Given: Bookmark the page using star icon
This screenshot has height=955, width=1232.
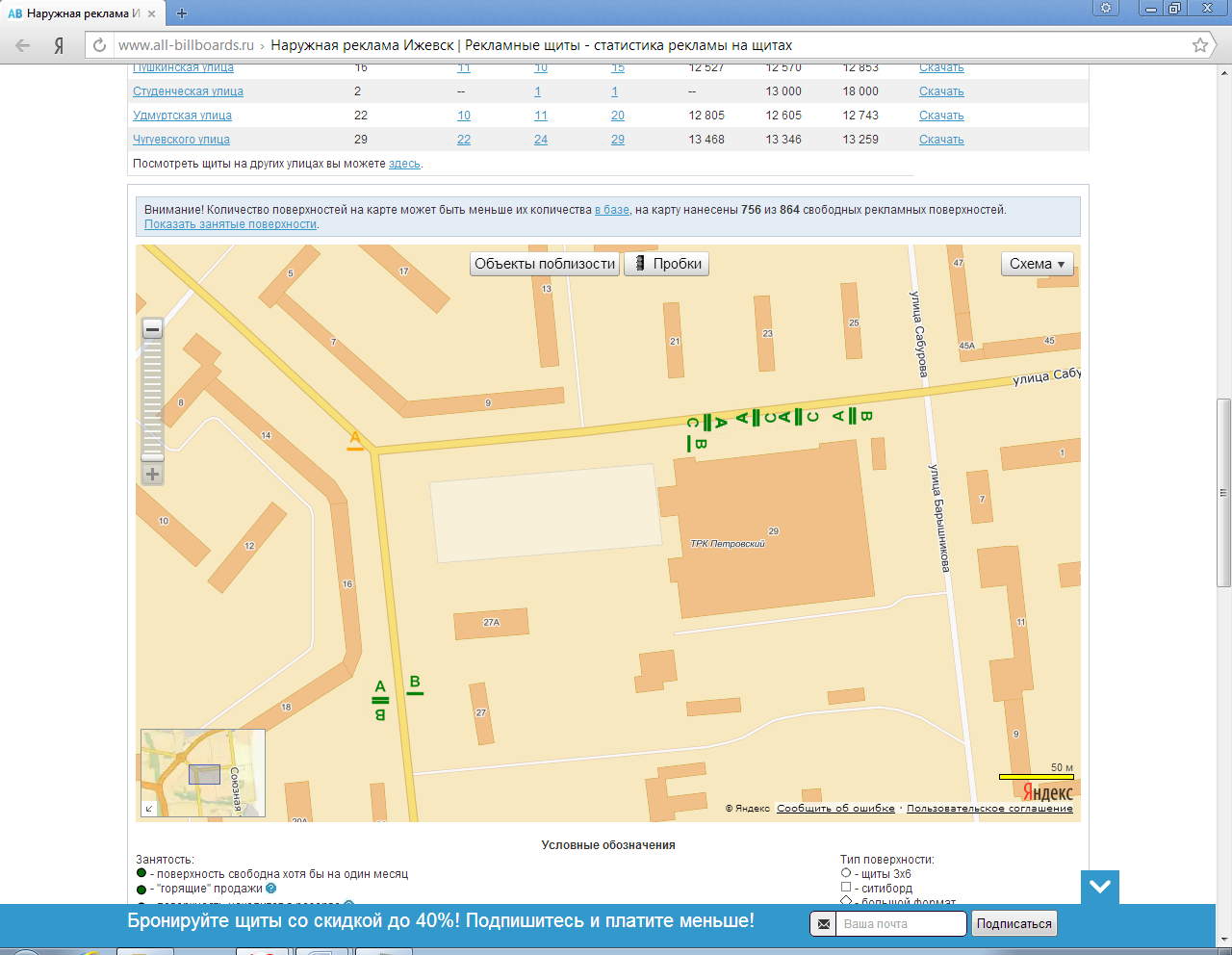Looking at the screenshot, I should (1199, 45).
